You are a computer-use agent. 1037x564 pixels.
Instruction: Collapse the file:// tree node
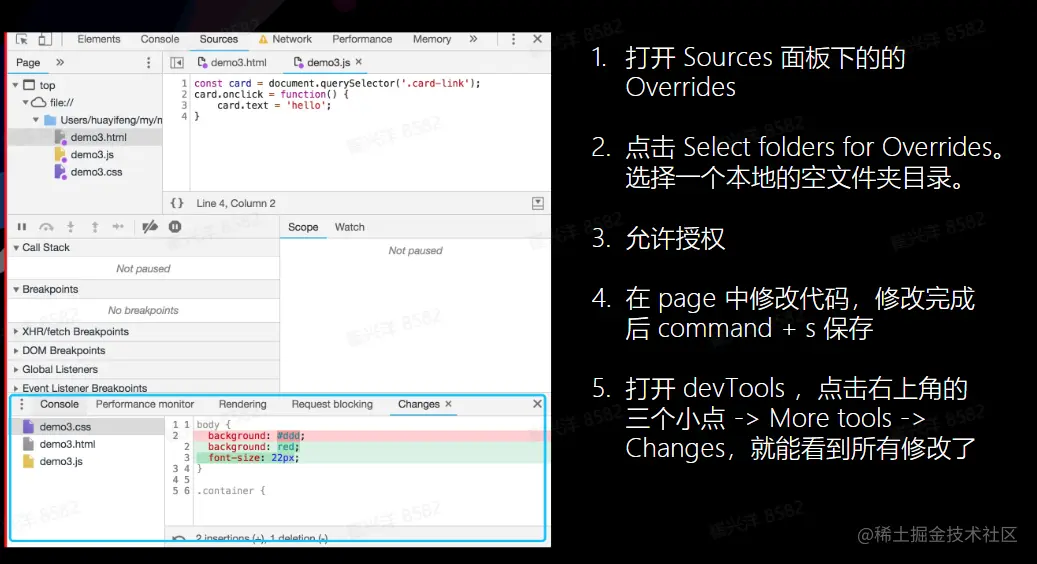tap(24, 102)
